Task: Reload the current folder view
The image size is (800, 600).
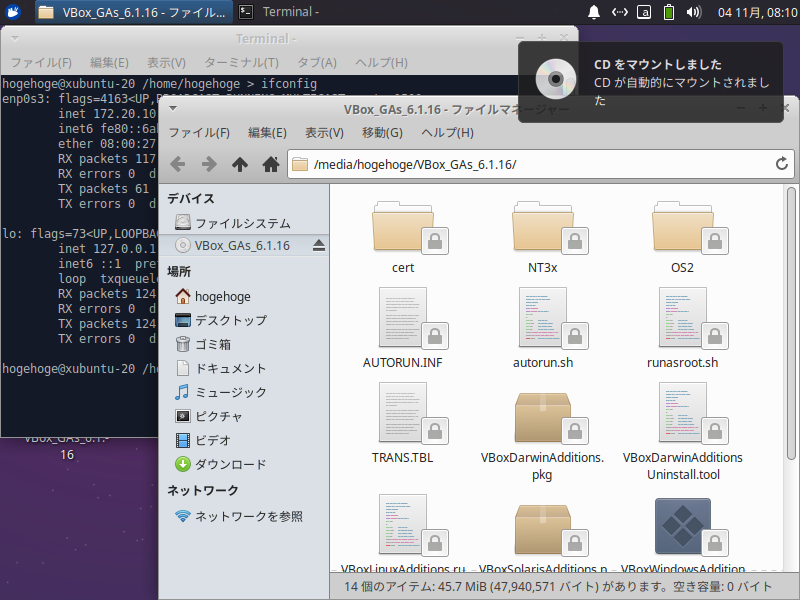Action: [782, 164]
